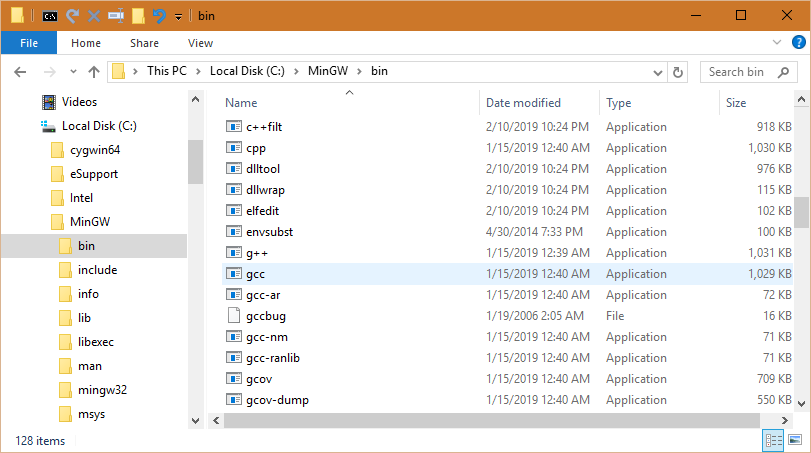Screen dimensions: 811x453
Task: Select the elfedit file icon
Action: point(234,210)
